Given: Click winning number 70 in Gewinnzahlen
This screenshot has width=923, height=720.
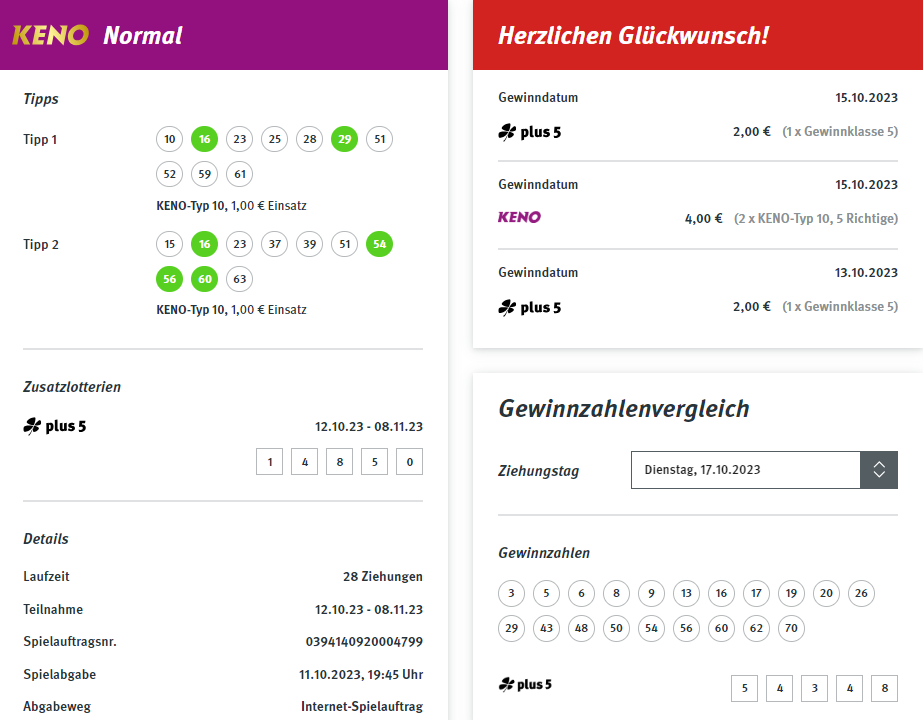Looking at the screenshot, I should 791,629.
